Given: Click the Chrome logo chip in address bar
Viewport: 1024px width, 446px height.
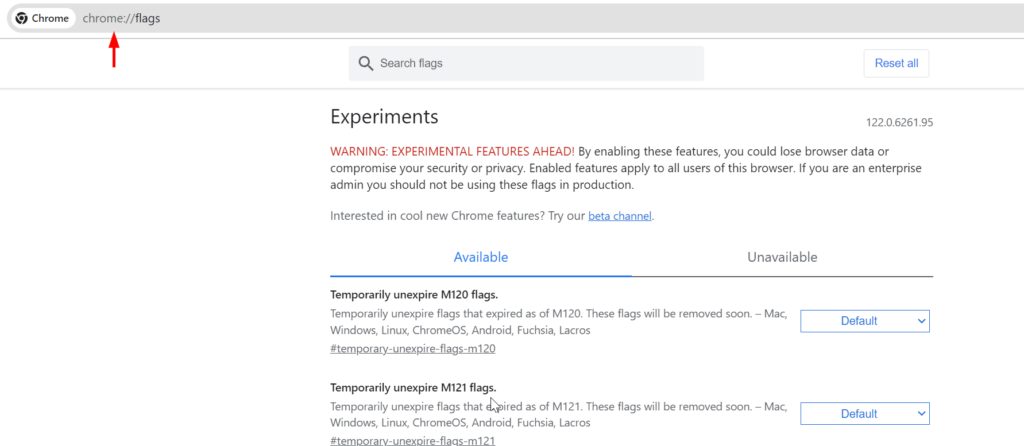Looking at the screenshot, I should pyautogui.click(x=42, y=18).
